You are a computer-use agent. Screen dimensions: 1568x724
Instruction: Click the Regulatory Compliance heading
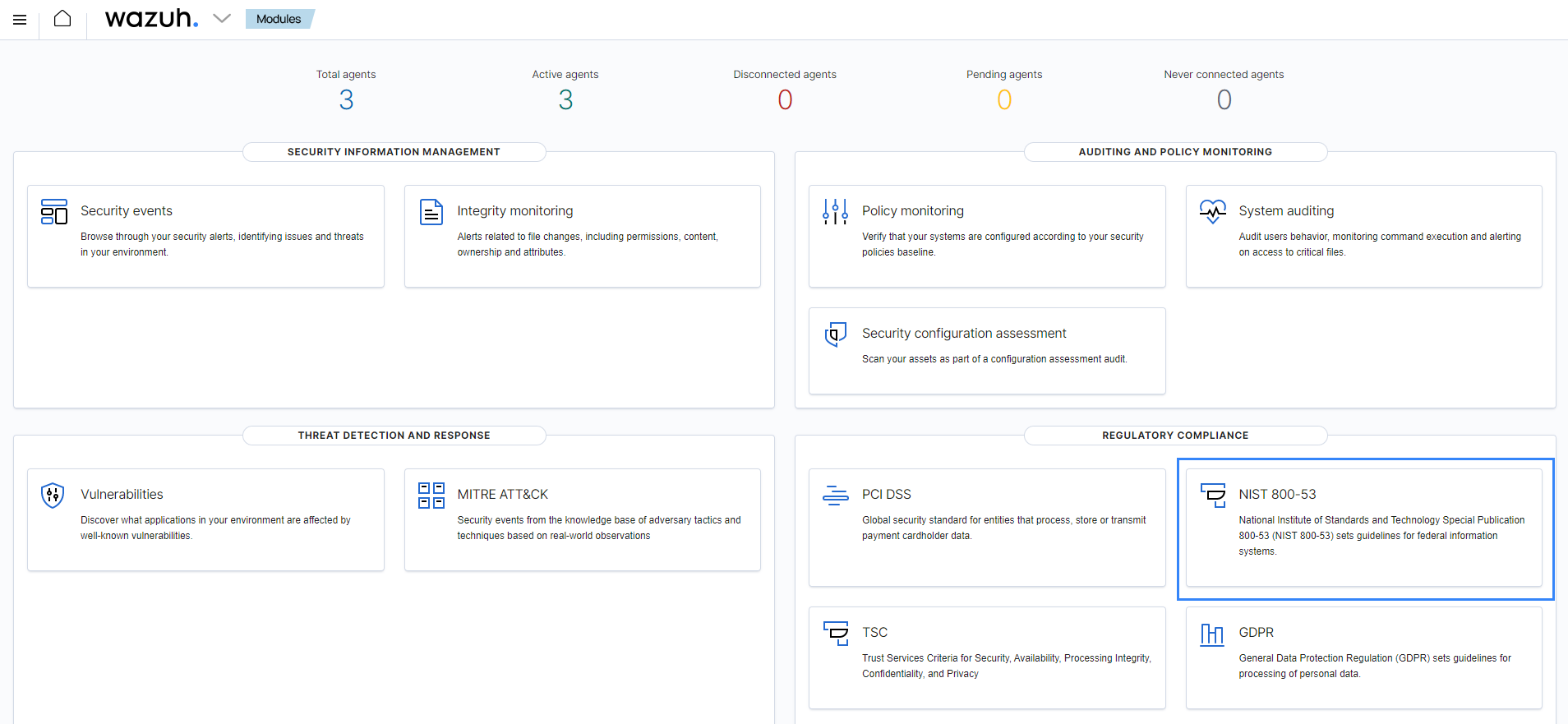pos(1175,436)
